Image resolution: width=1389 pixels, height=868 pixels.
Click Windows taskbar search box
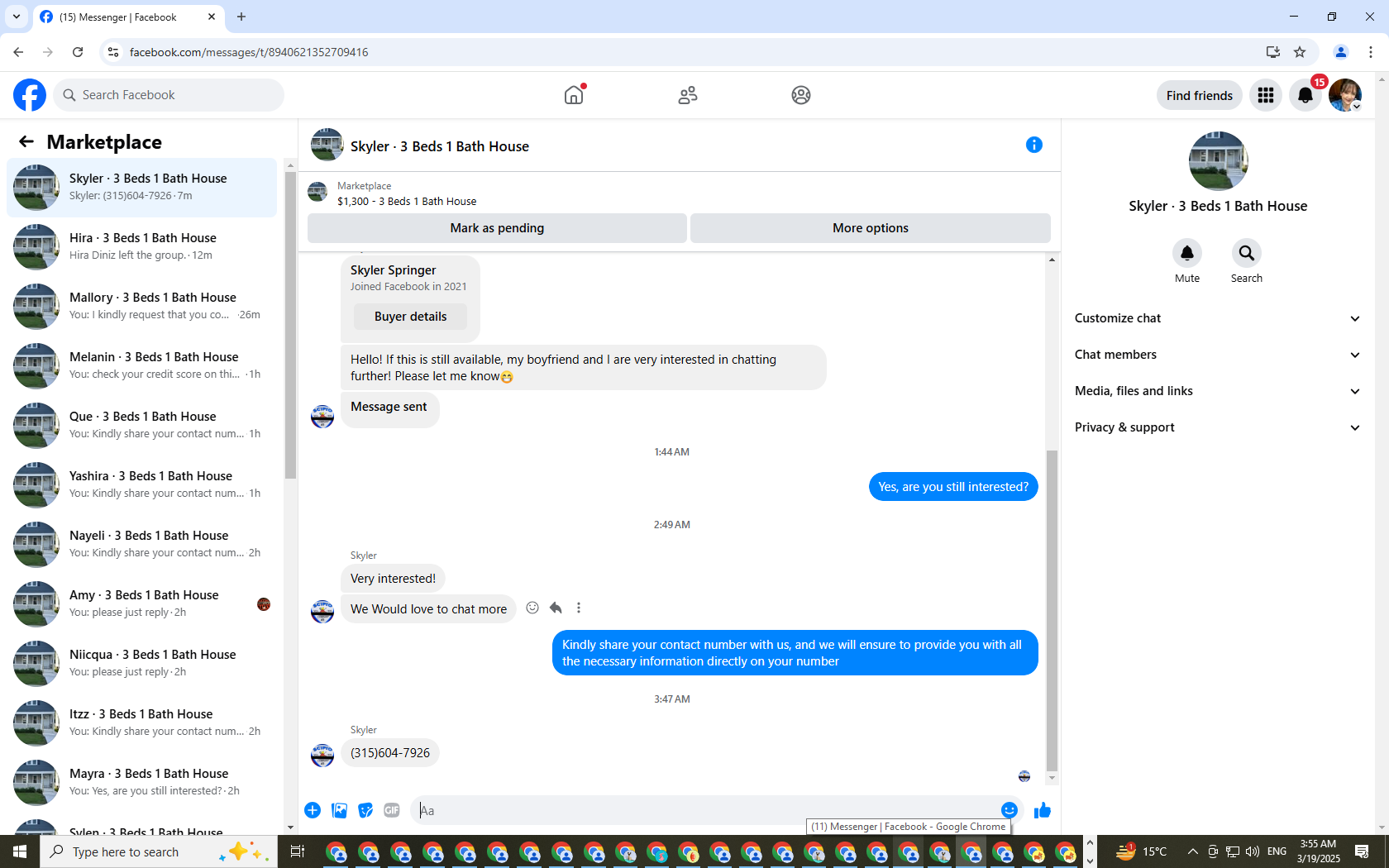click(159, 851)
